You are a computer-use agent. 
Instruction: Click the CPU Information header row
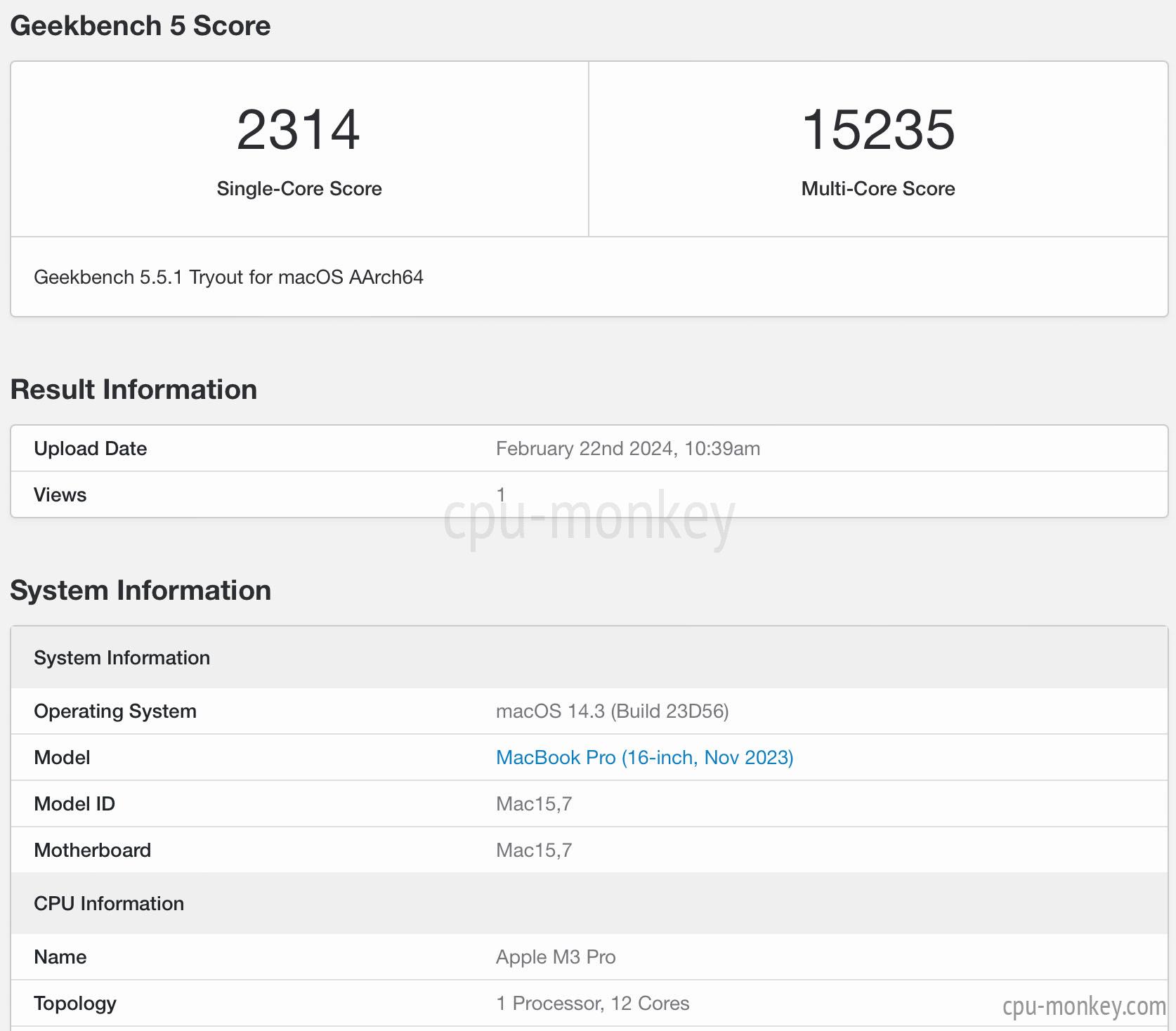589,903
